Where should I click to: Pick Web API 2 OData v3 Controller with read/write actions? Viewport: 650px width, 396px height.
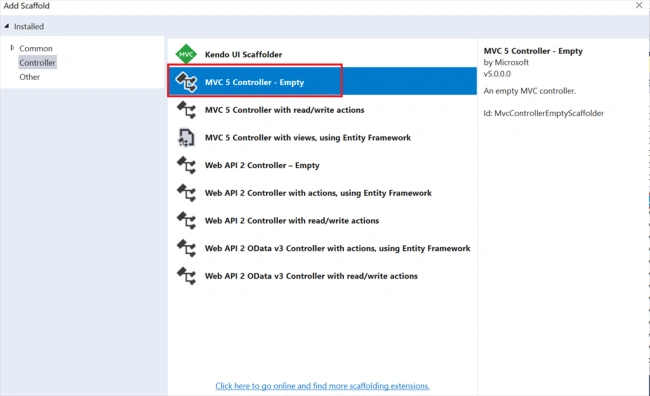(322, 276)
